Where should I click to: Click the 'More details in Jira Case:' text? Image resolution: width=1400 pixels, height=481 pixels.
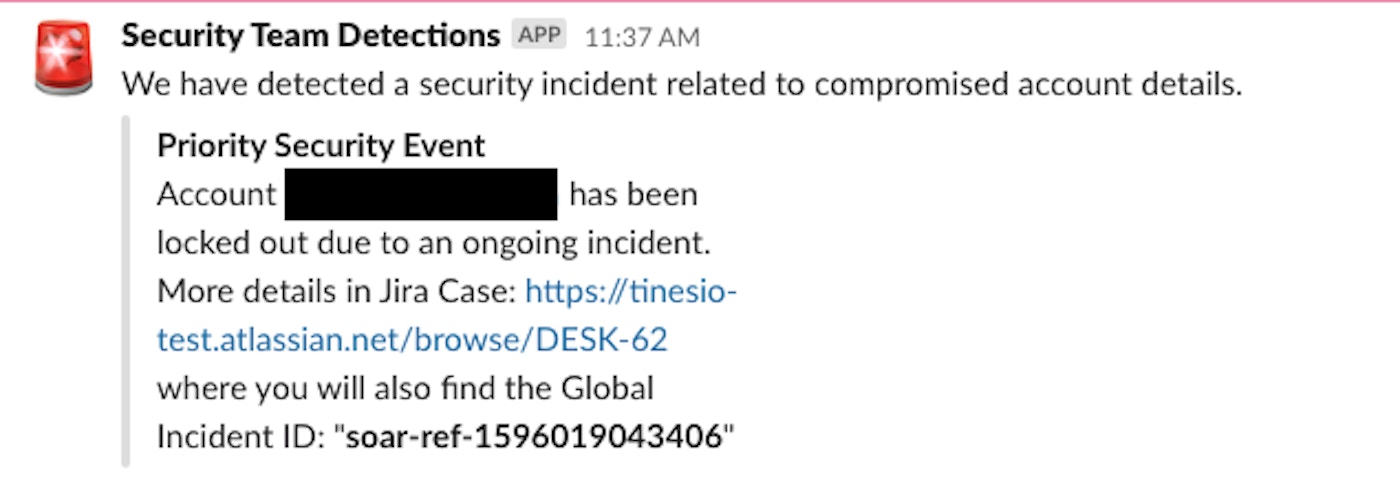(336, 292)
